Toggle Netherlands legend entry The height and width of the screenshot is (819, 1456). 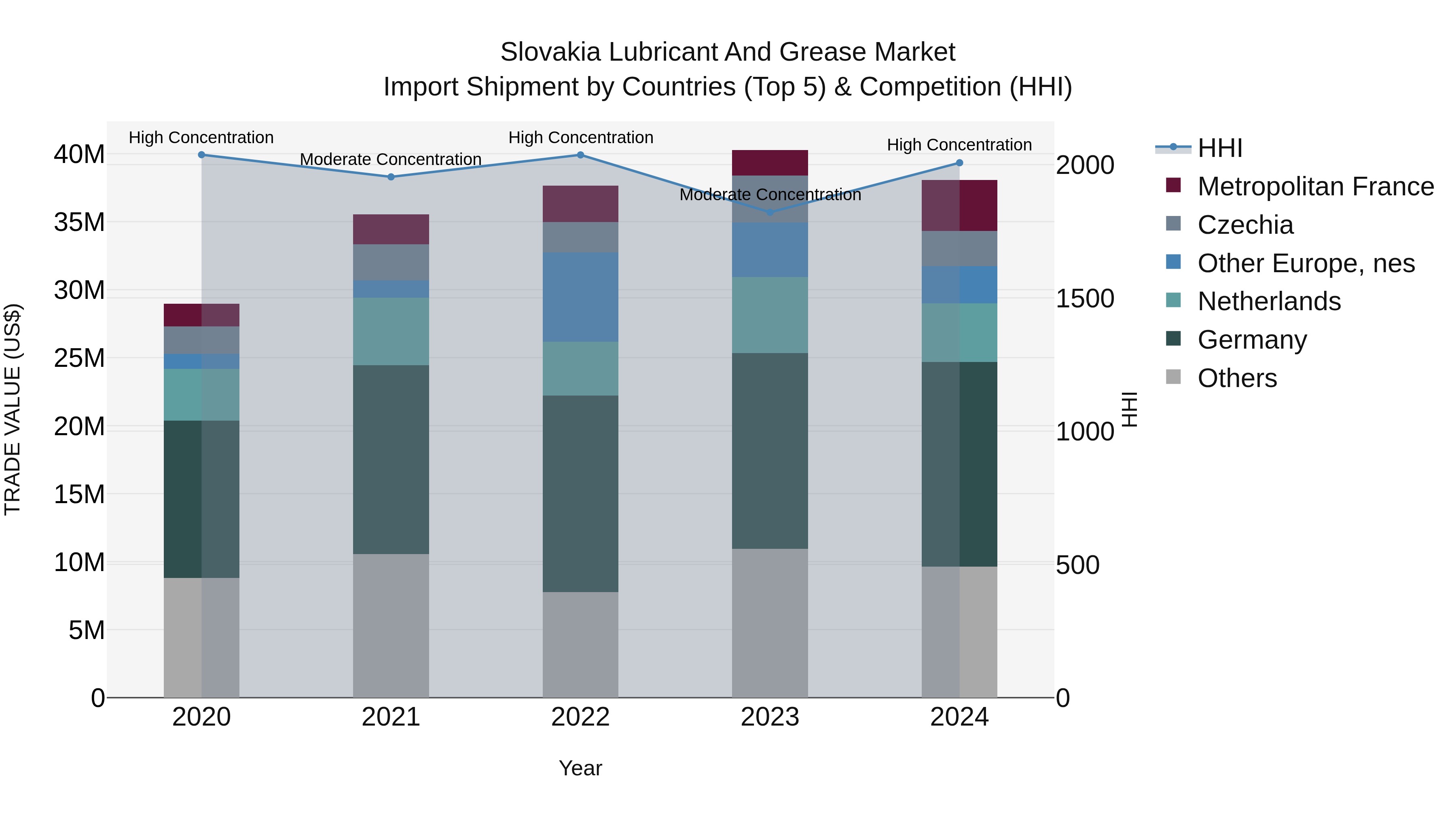pyautogui.click(x=1253, y=301)
